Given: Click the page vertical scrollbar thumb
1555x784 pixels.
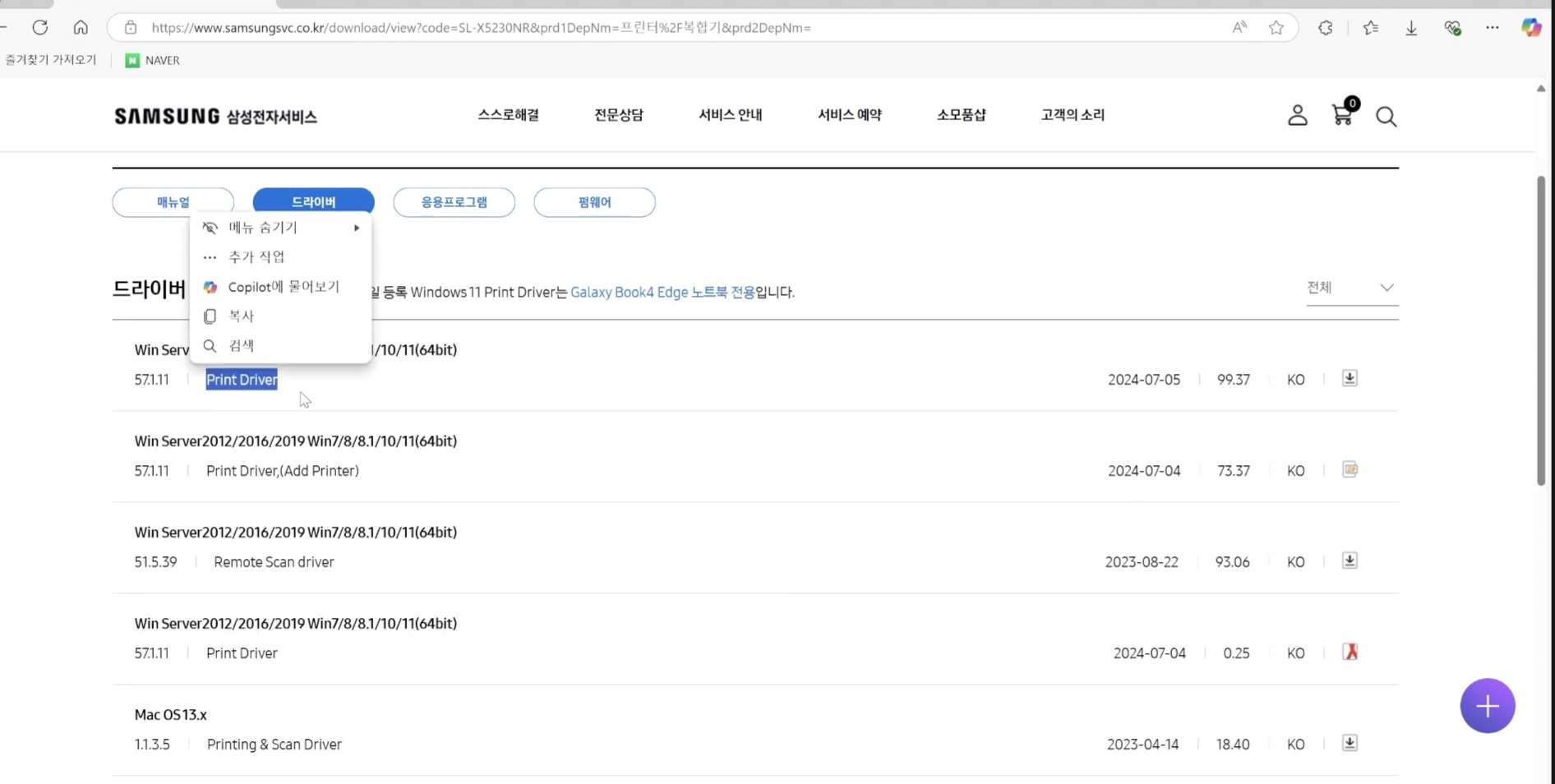Looking at the screenshot, I should pos(1541,330).
